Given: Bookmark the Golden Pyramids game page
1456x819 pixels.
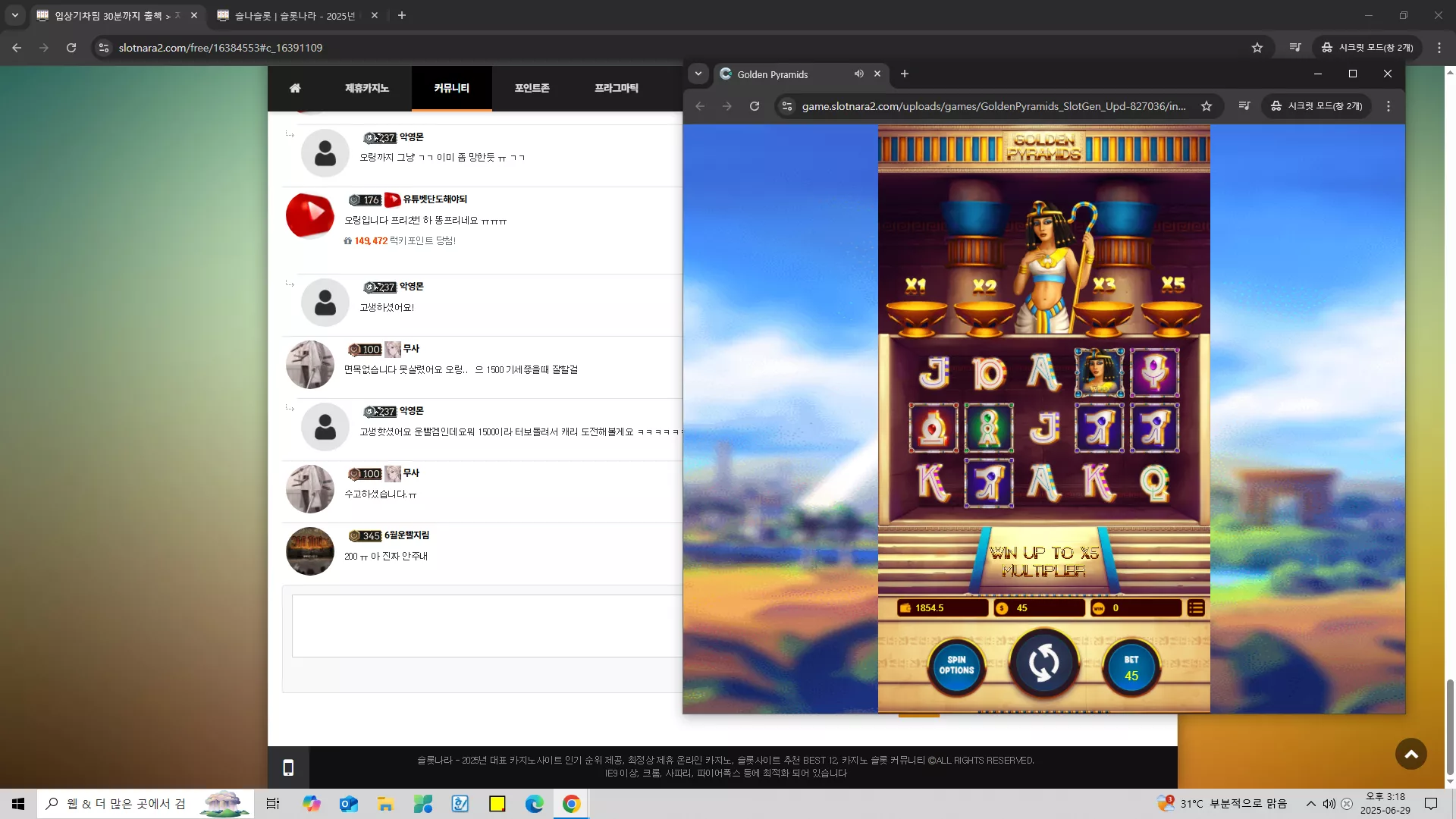Looking at the screenshot, I should [x=1207, y=106].
